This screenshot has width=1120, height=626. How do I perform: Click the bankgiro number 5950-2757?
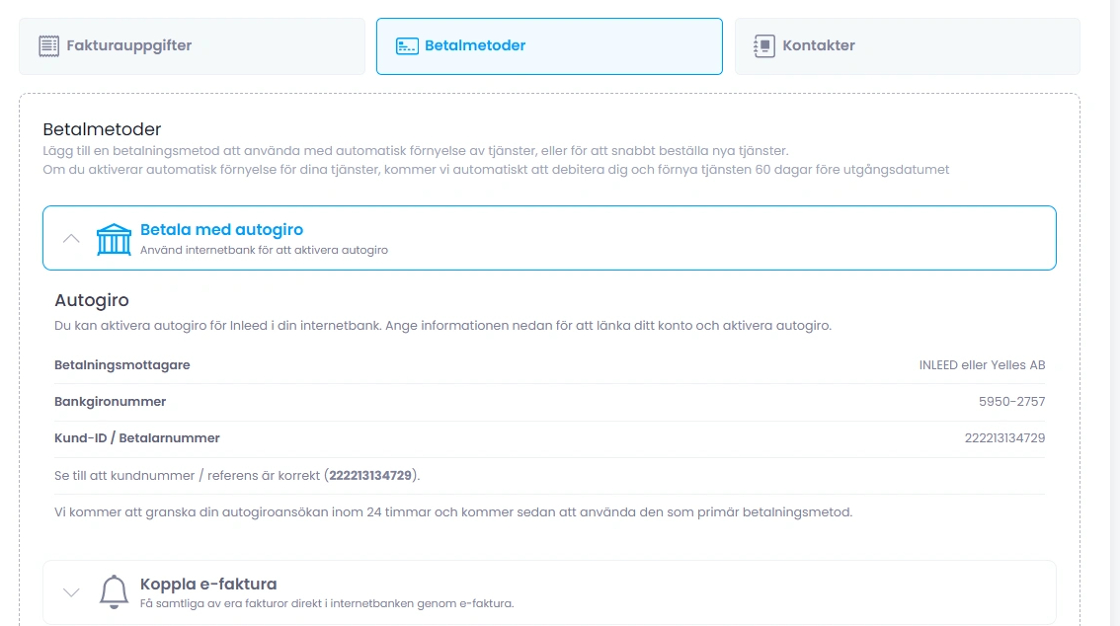1011,402
